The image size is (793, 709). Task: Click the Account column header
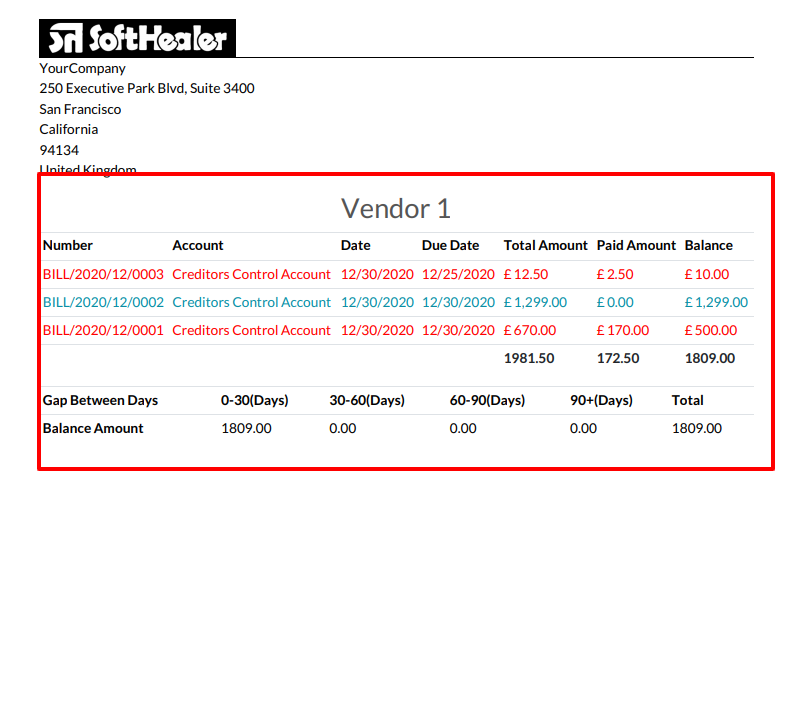pyautogui.click(x=198, y=245)
